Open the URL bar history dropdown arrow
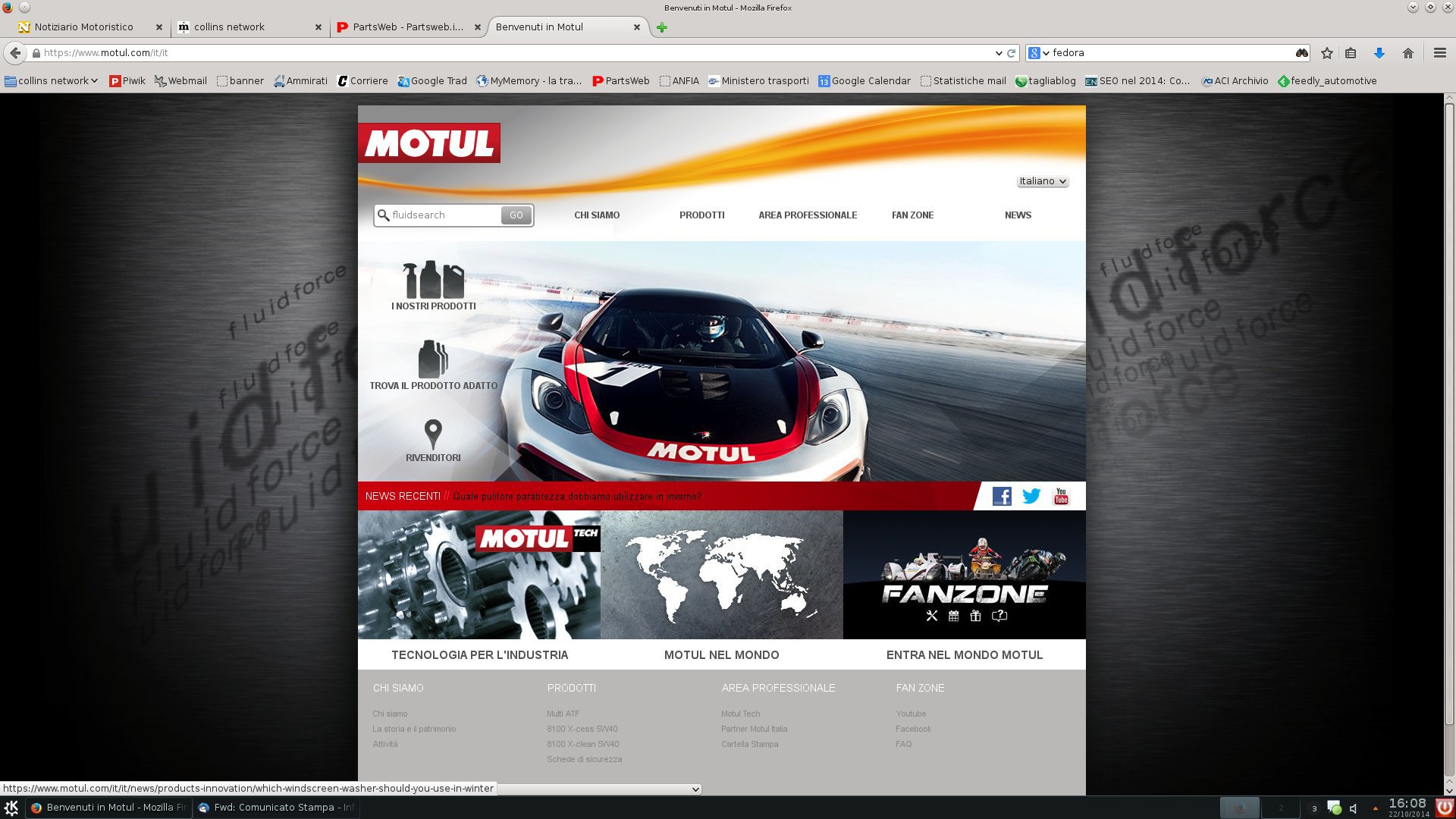The image size is (1456, 819). click(x=999, y=53)
